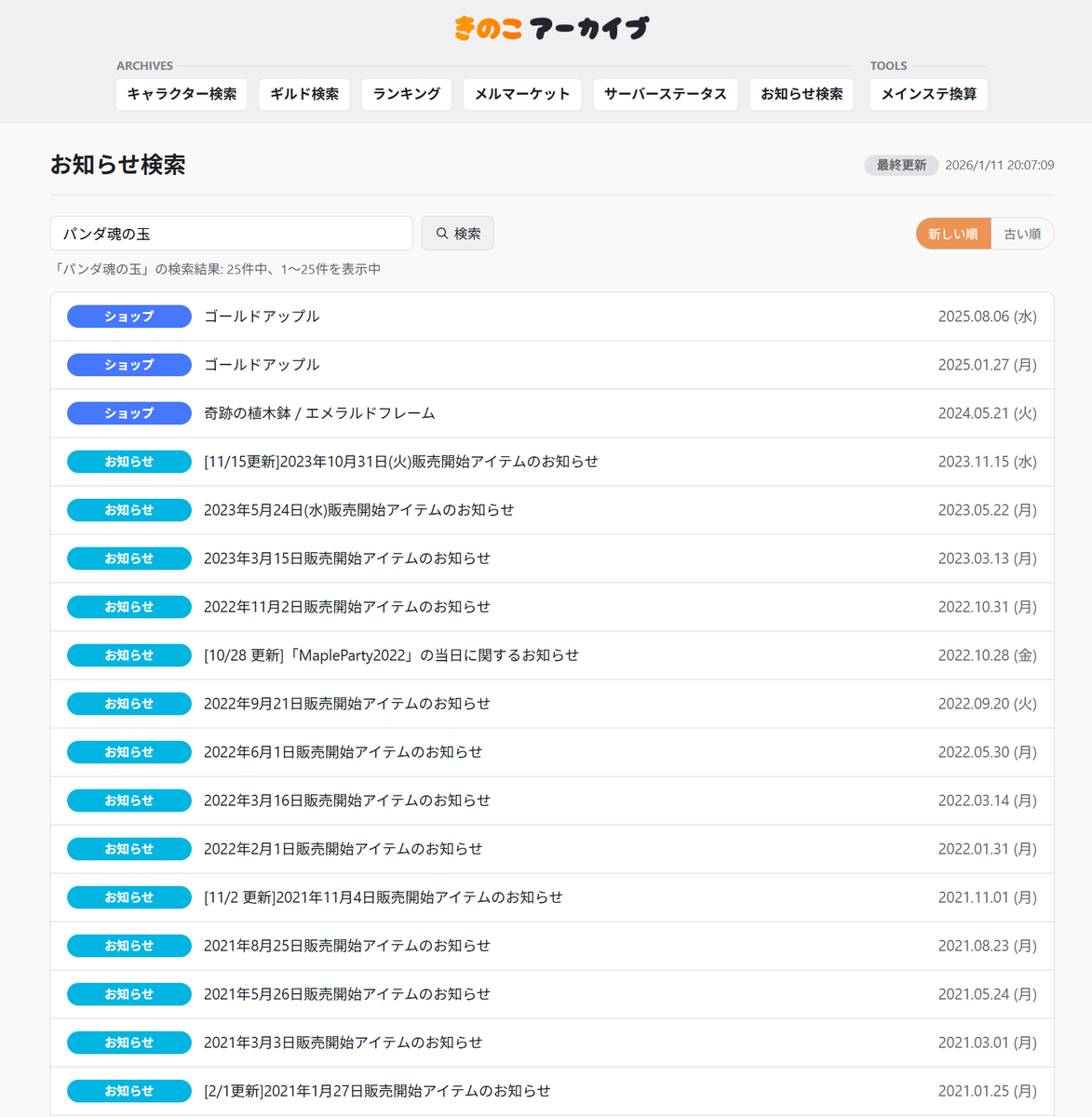Sort results by 新しい順
Image resolution: width=1092 pixels, height=1117 pixels.
[953, 234]
